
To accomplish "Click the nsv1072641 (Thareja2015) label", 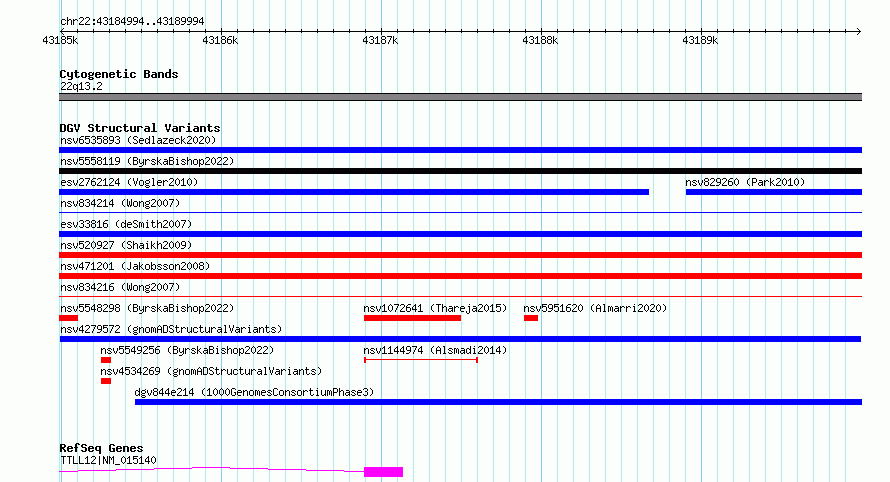I will [435, 308].
